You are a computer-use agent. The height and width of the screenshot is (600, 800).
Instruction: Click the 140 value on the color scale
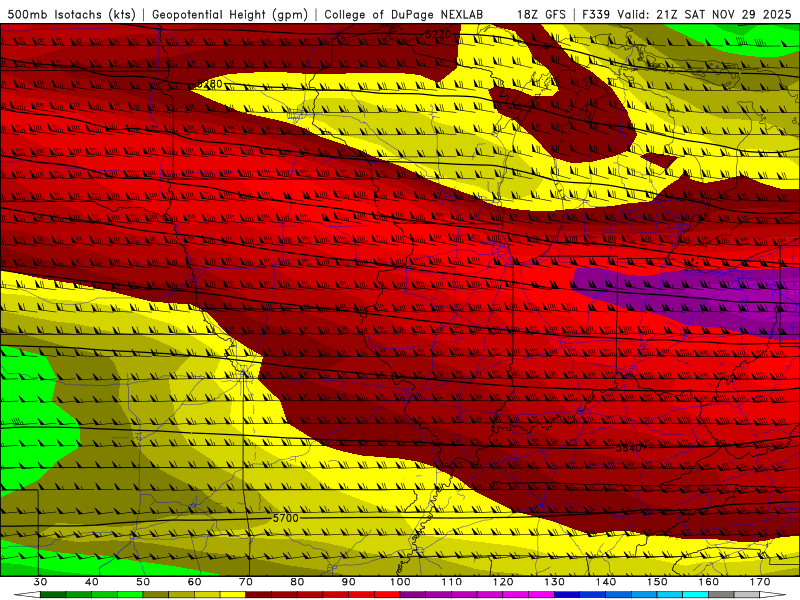pos(606,582)
